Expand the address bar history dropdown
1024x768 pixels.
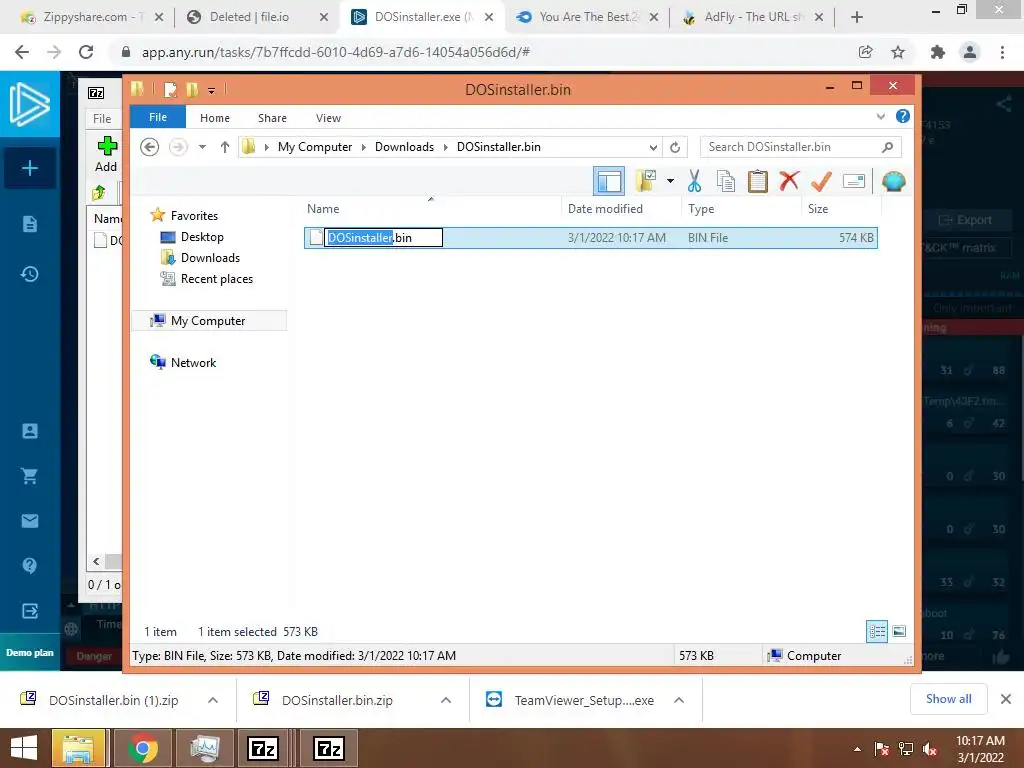(652, 148)
